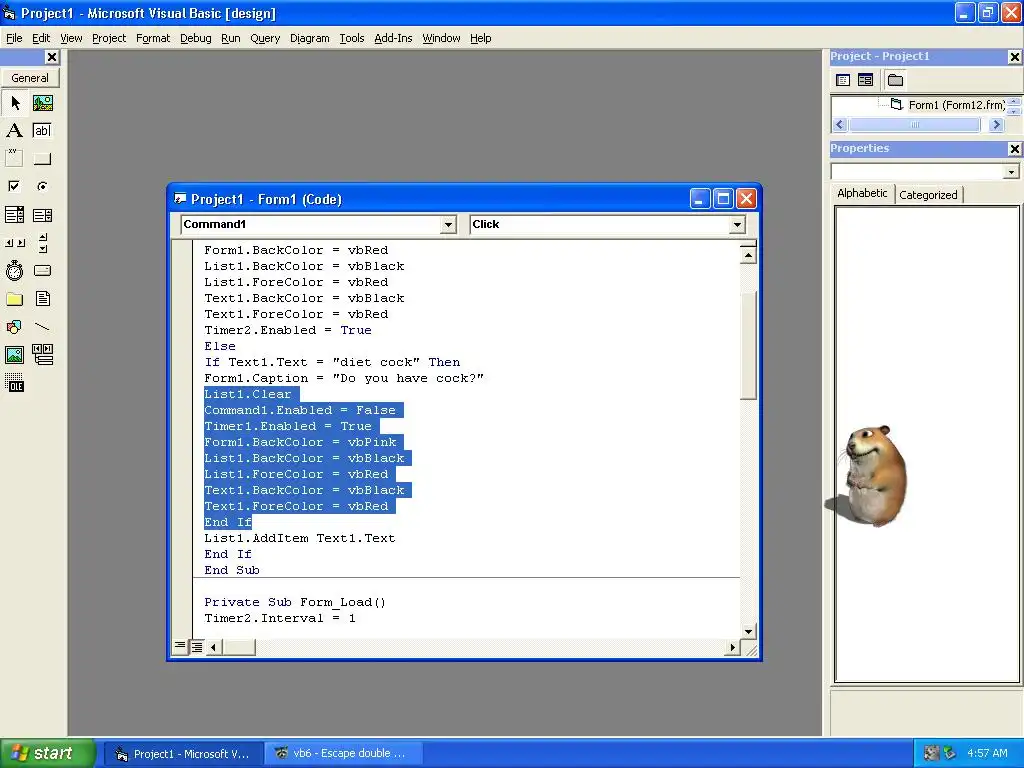Open the Query menu
The height and width of the screenshot is (768, 1024).
point(265,38)
